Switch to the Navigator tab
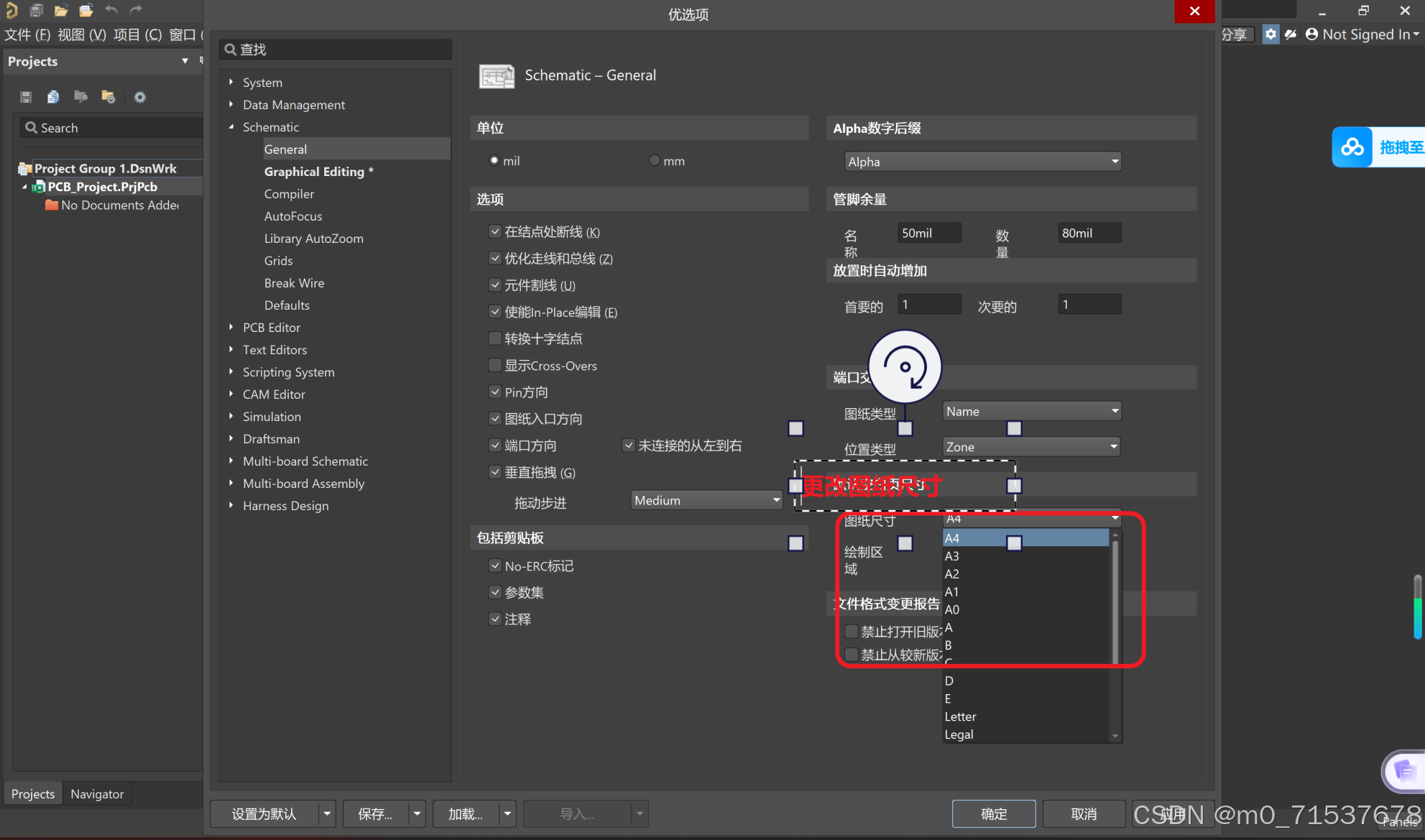Viewport: 1425px width, 840px height. click(97, 794)
